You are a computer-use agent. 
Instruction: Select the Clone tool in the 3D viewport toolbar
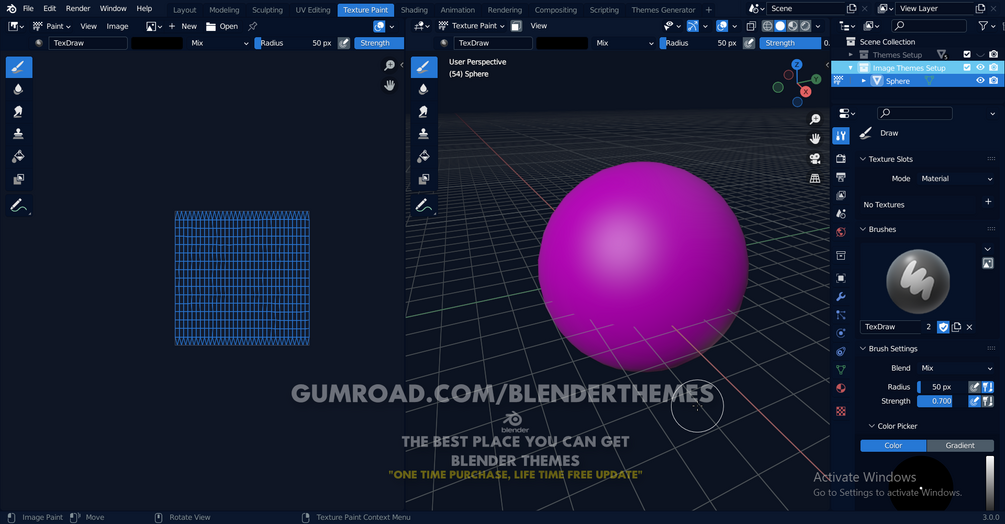click(x=424, y=134)
